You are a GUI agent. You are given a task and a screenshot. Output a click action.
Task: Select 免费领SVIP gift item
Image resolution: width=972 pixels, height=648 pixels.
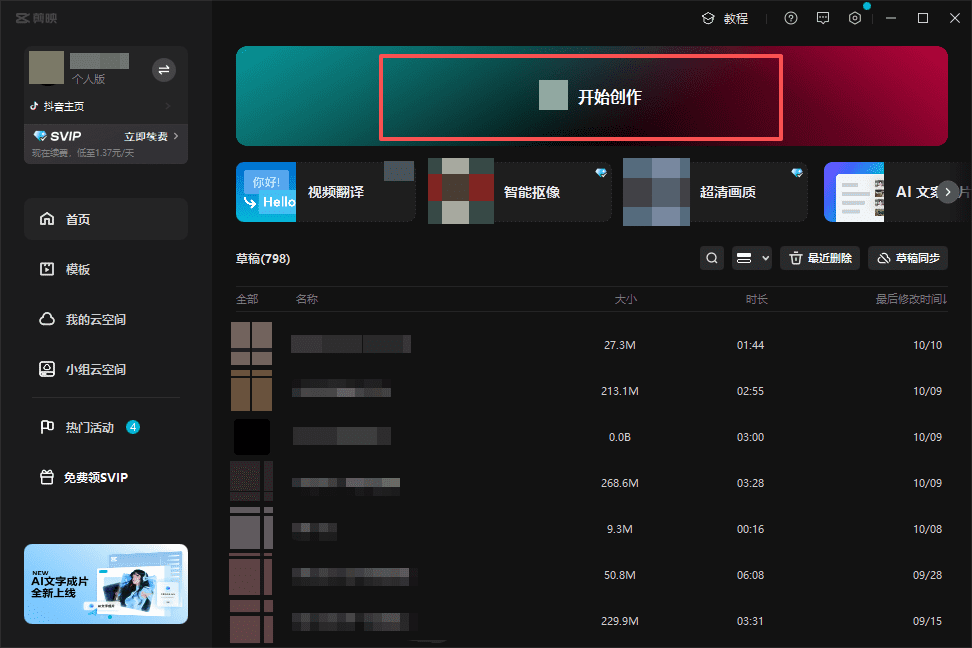click(95, 477)
